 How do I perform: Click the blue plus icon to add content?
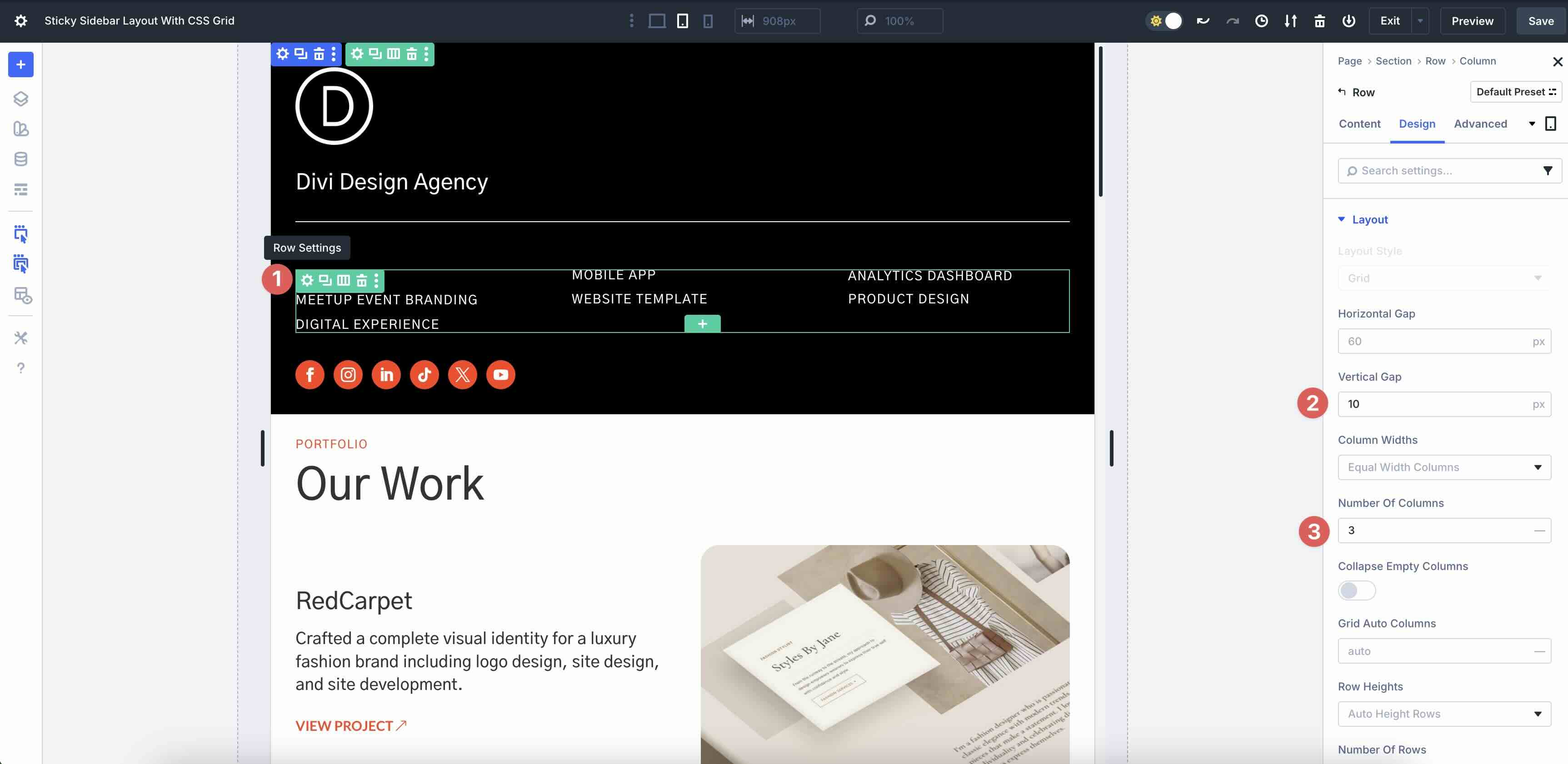[21, 64]
